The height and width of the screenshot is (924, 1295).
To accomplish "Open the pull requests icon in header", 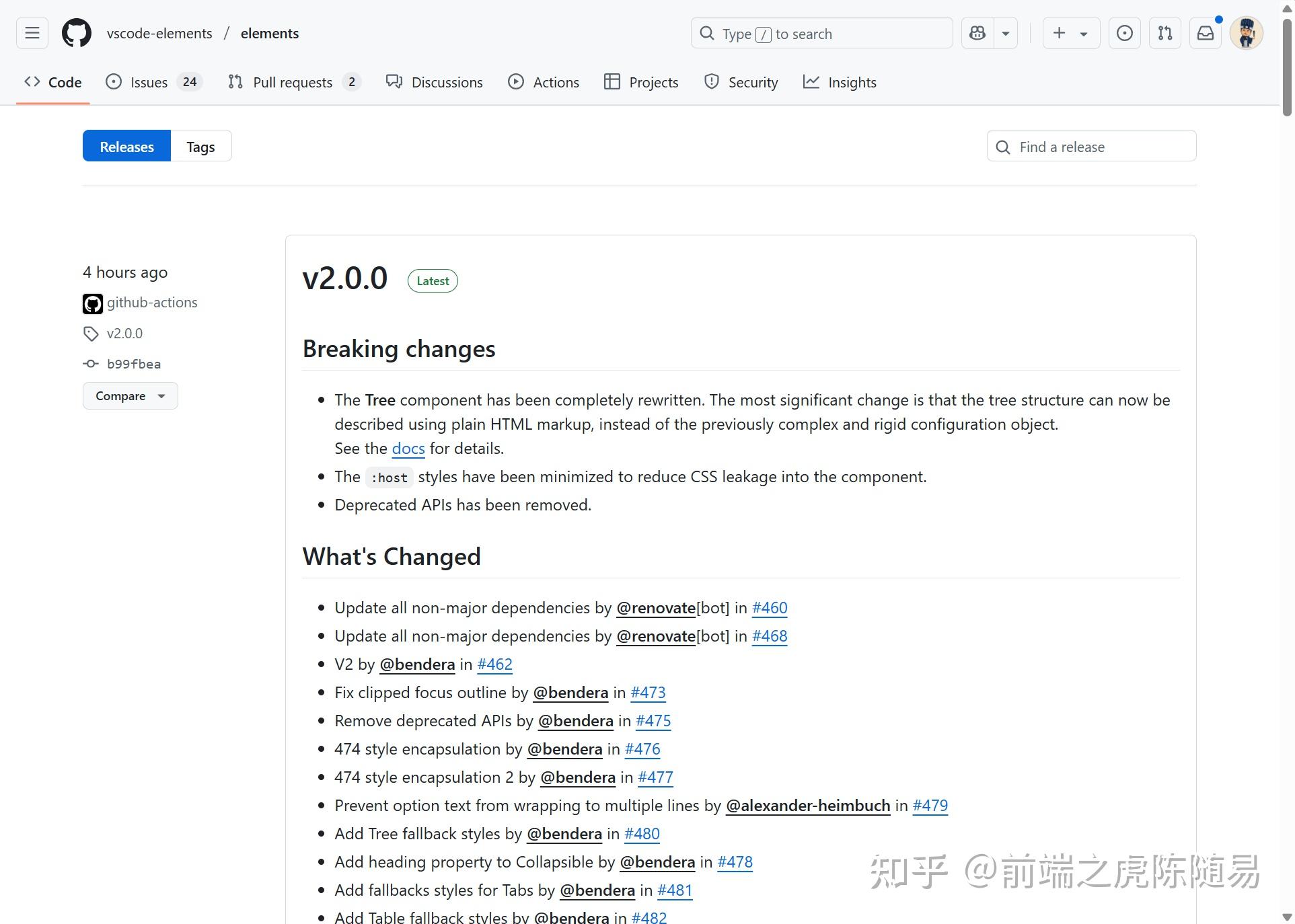I will (x=1164, y=32).
